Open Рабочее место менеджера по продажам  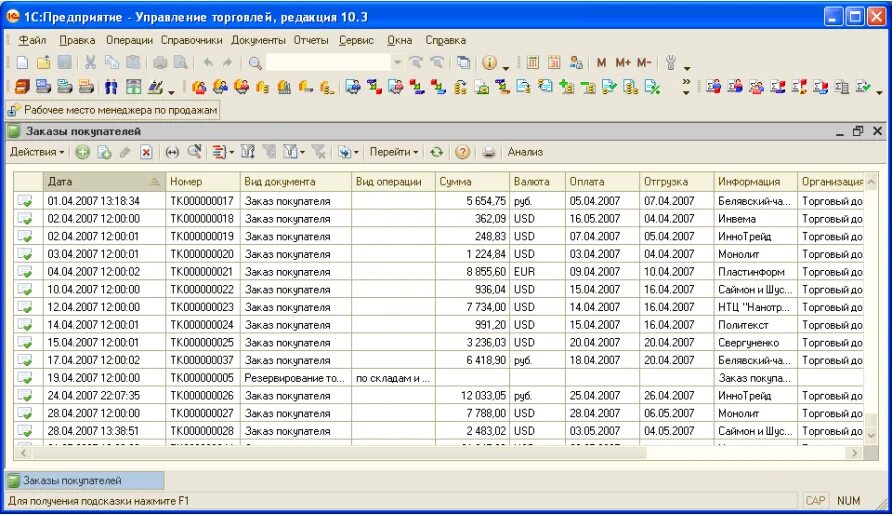(x=113, y=110)
